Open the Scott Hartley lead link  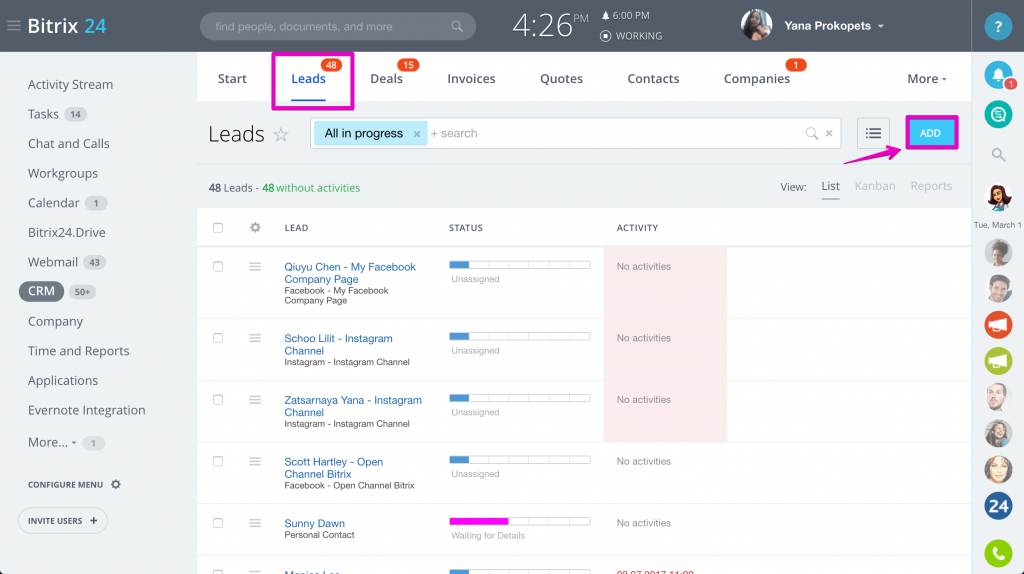(x=333, y=468)
